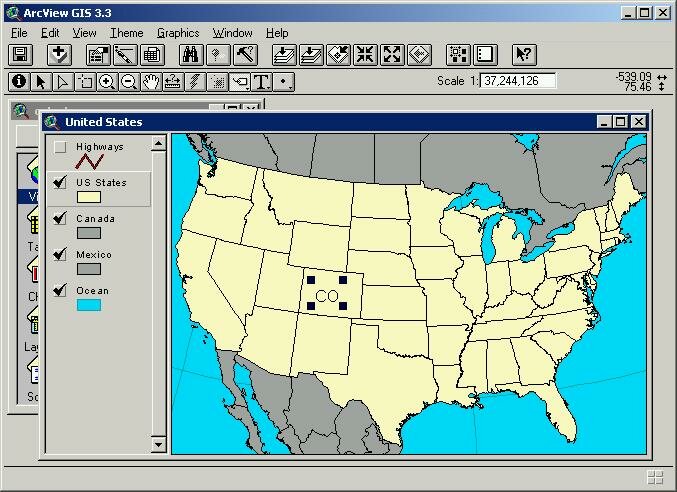
Task: Click the outward arrows Zoom Out button
Action: point(392,55)
